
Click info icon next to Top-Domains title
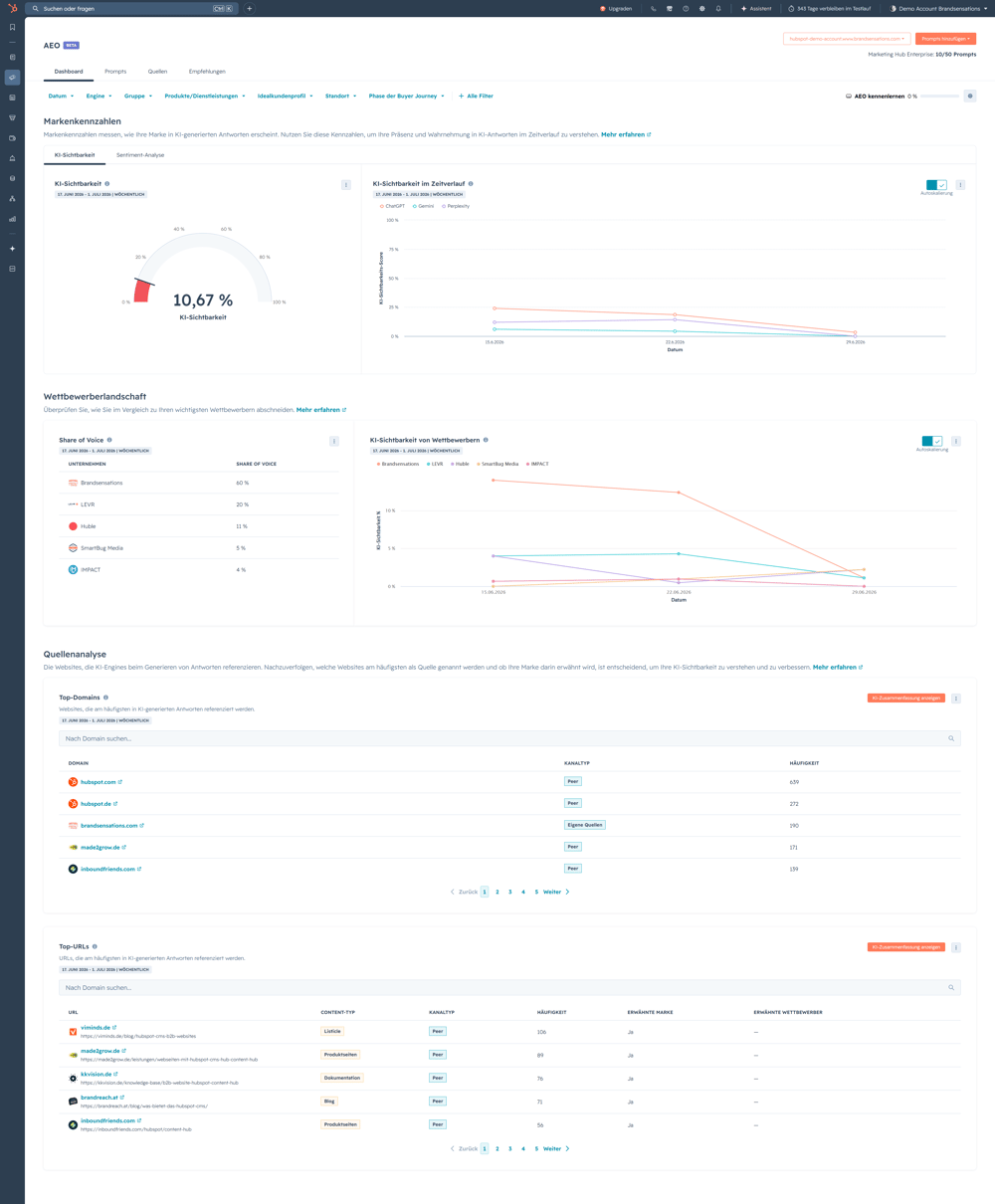(x=105, y=698)
